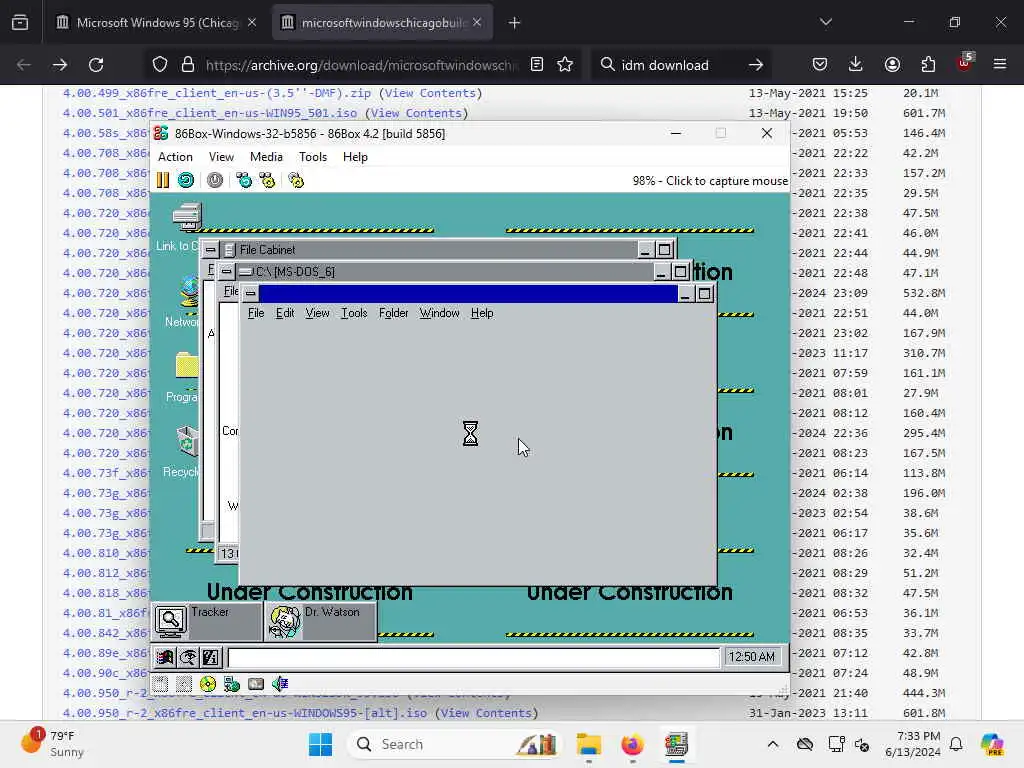The height and width of the screenshot is (768, 1024).
Task: Open the Firefox hamburger application menu
Action: pyautogui.click(x=1000, y=65)
